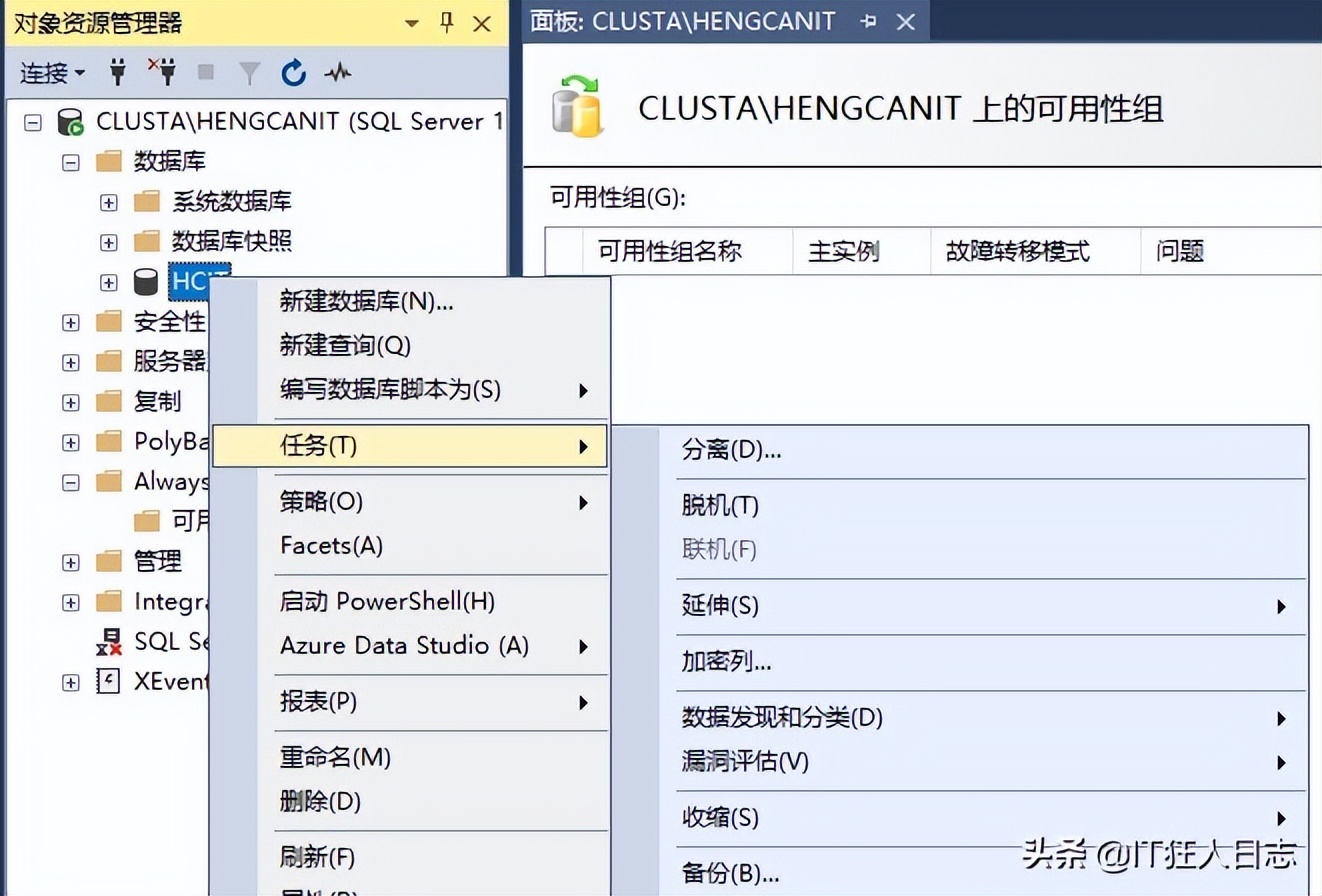Open the 连接 dropdown in Object Explorer
1322x896 pixels.
point(52,72)
